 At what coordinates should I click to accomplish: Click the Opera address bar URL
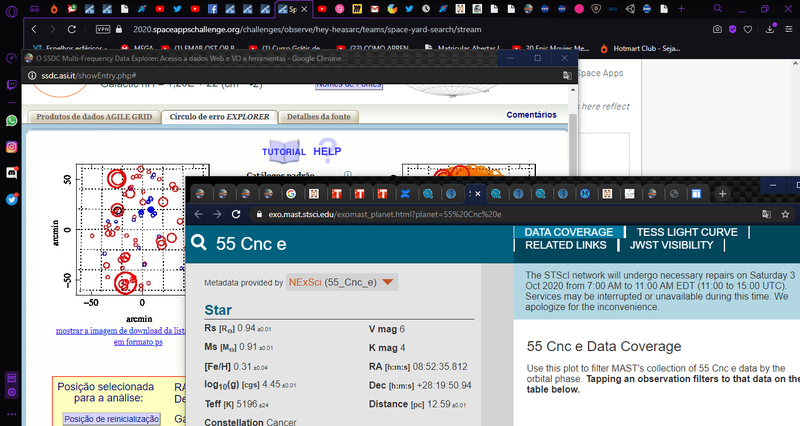click(x=307, y=29)
